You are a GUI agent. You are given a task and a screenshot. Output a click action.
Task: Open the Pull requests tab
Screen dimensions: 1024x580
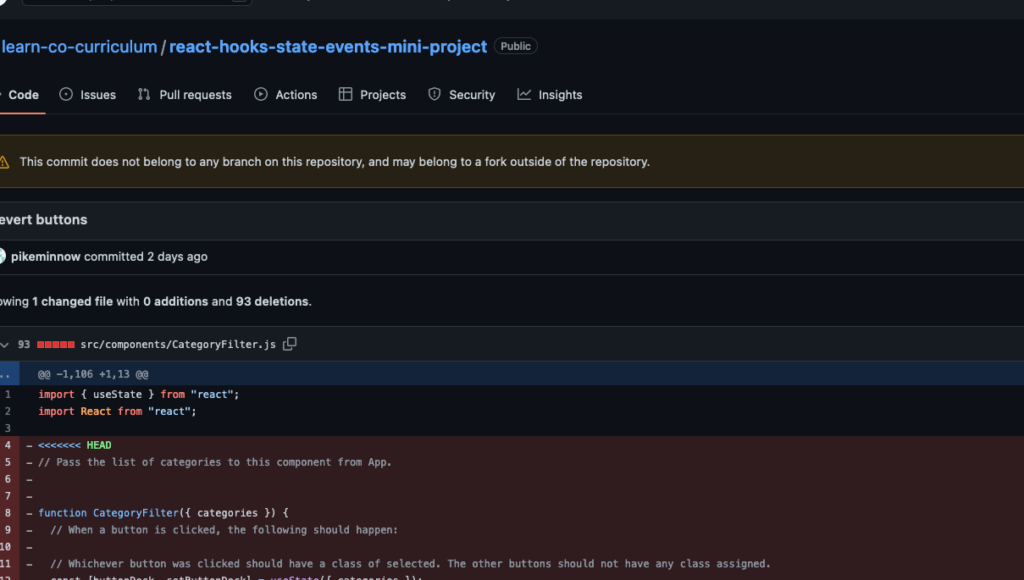[185, 95]
